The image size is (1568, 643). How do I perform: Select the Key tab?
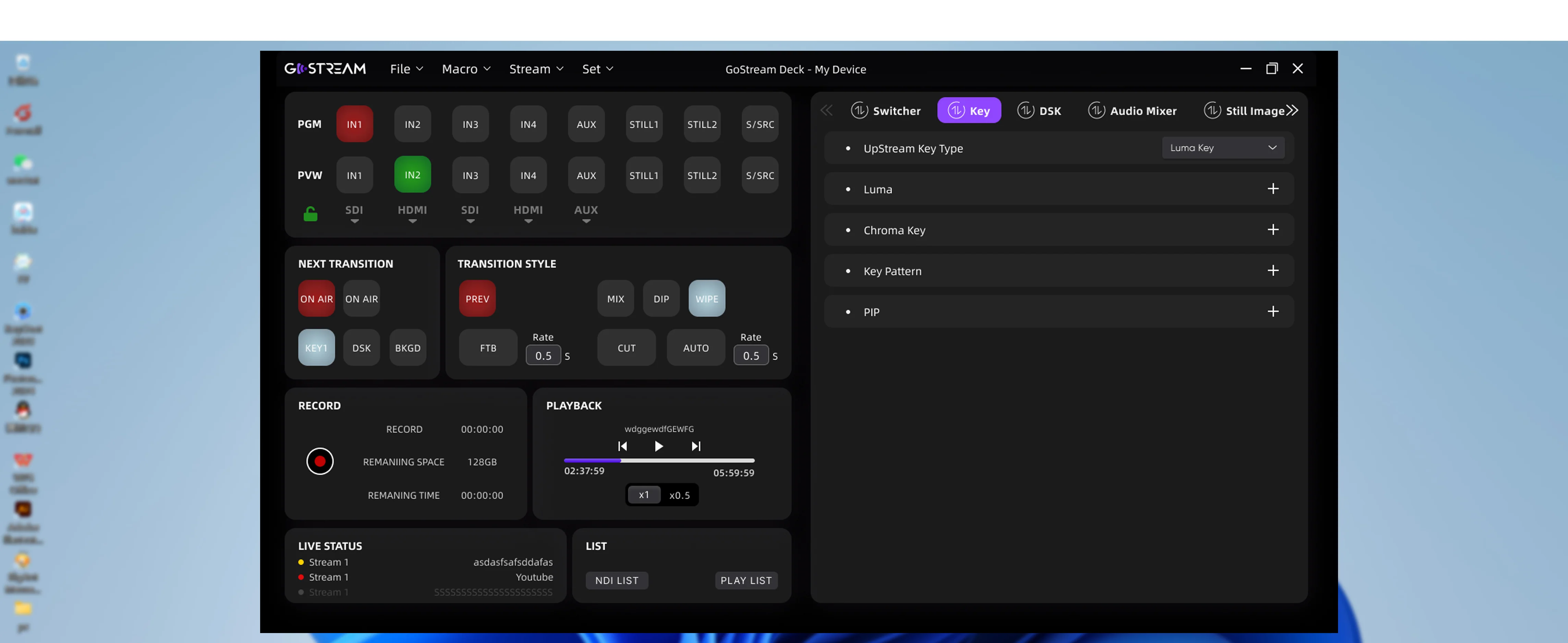969,110
